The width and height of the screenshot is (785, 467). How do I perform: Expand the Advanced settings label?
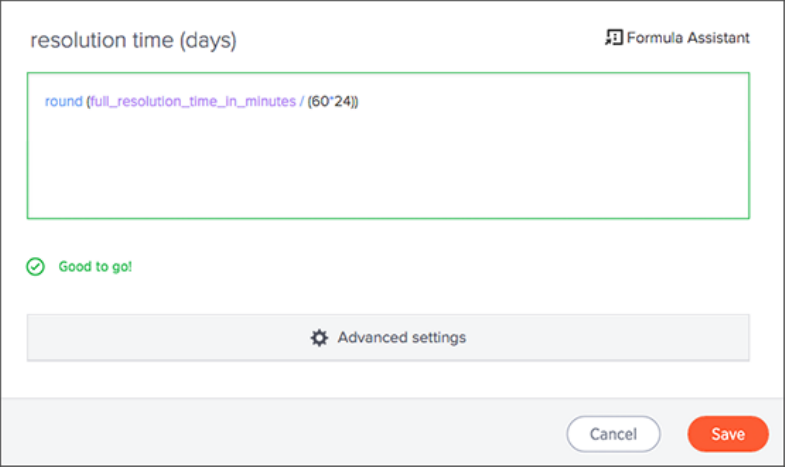(x=401, y=338)
